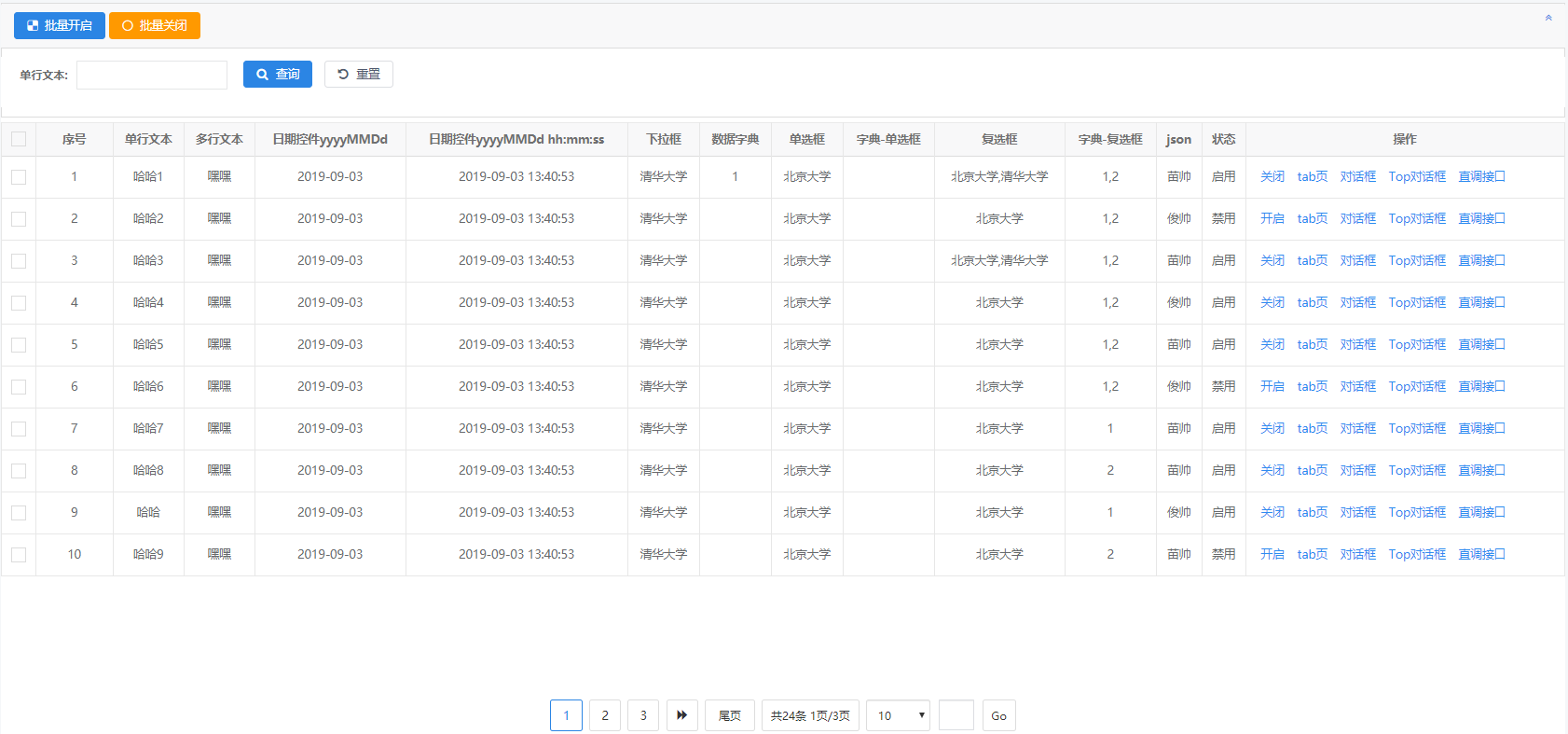Viewport: 1568px width, 734px height.
Task: Click the 重置 reset button
Action: [x=359, y=74]
